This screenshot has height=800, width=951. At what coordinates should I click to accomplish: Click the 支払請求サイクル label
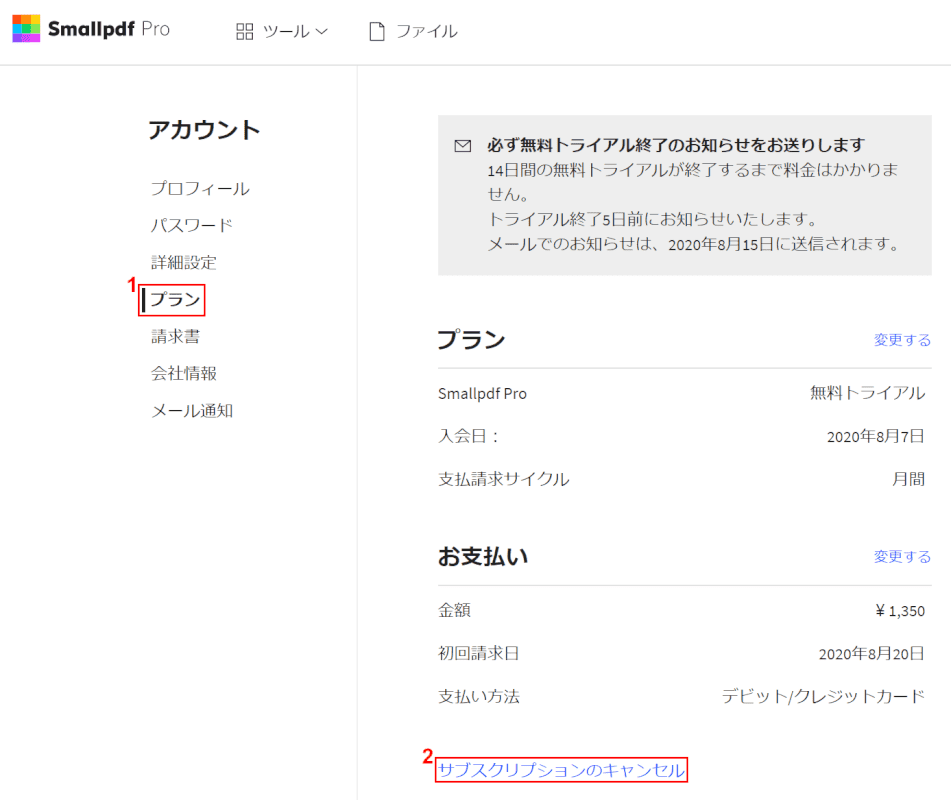[x=504, y=479]
